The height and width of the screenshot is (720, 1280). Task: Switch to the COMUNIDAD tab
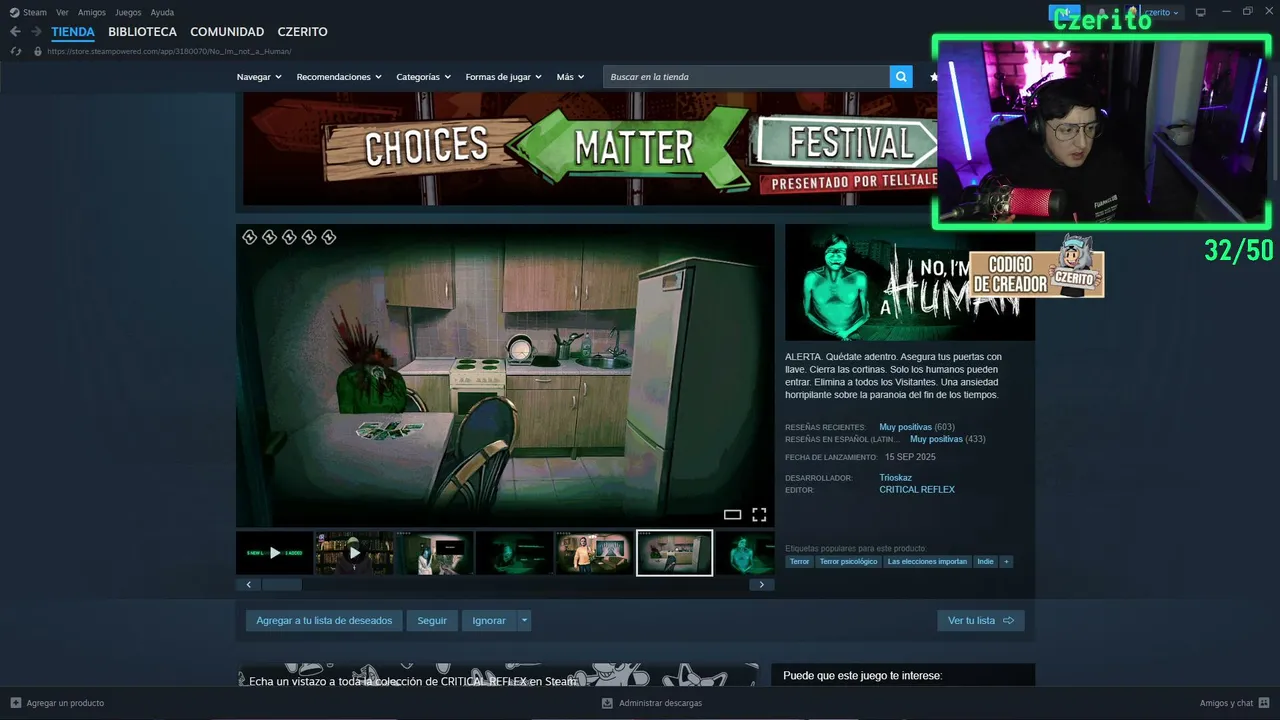227,32
